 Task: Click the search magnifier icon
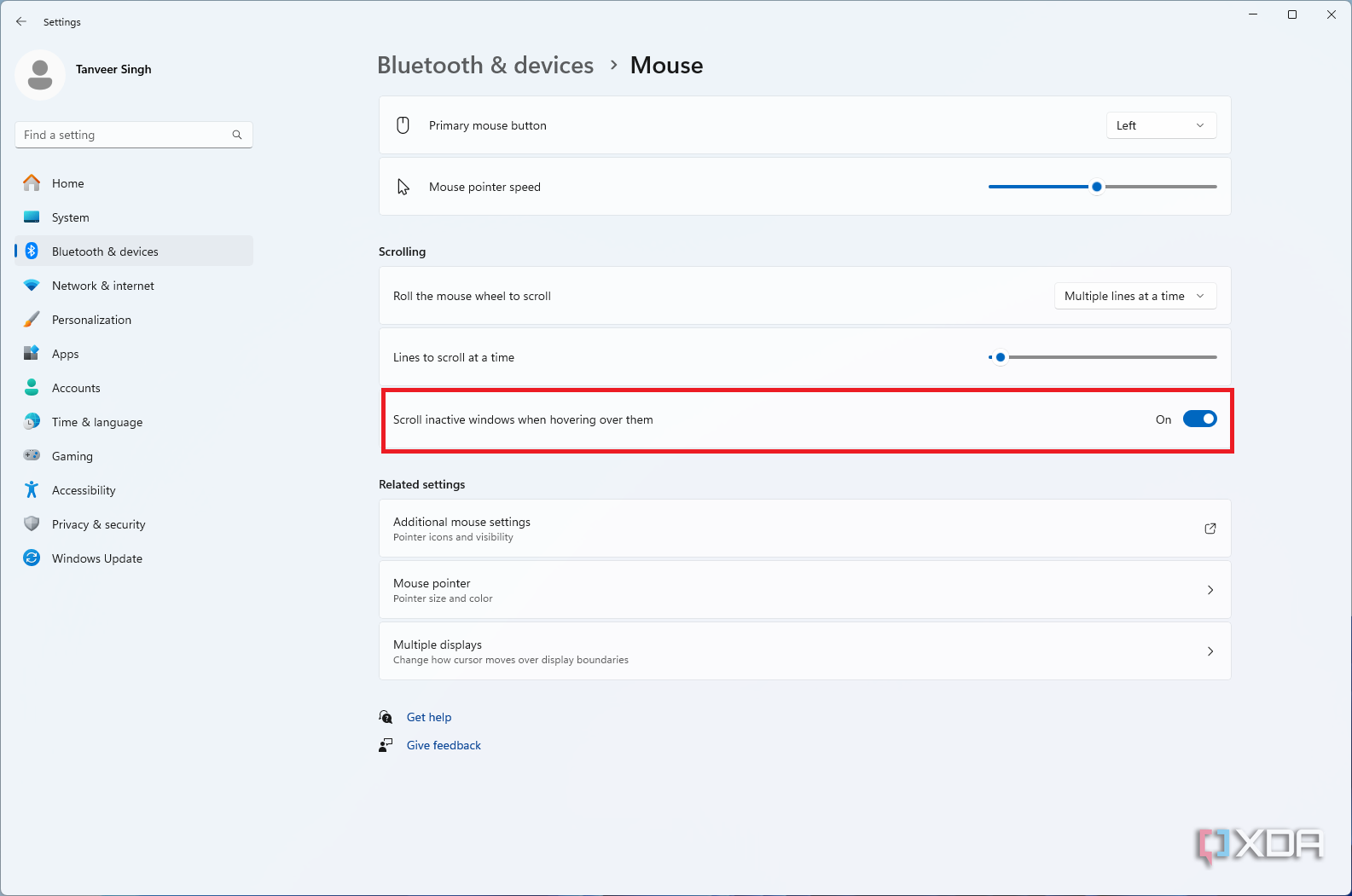click(237, 135)
